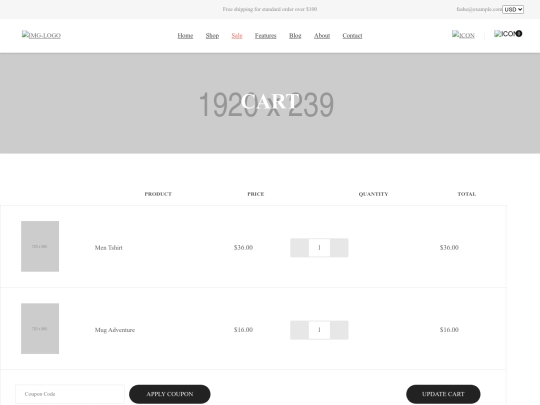Image resolution: width=540 pixels, height=405 pixels.
Task: Click the $36.00 total for Men Tshirt
Action: point(449,248)
